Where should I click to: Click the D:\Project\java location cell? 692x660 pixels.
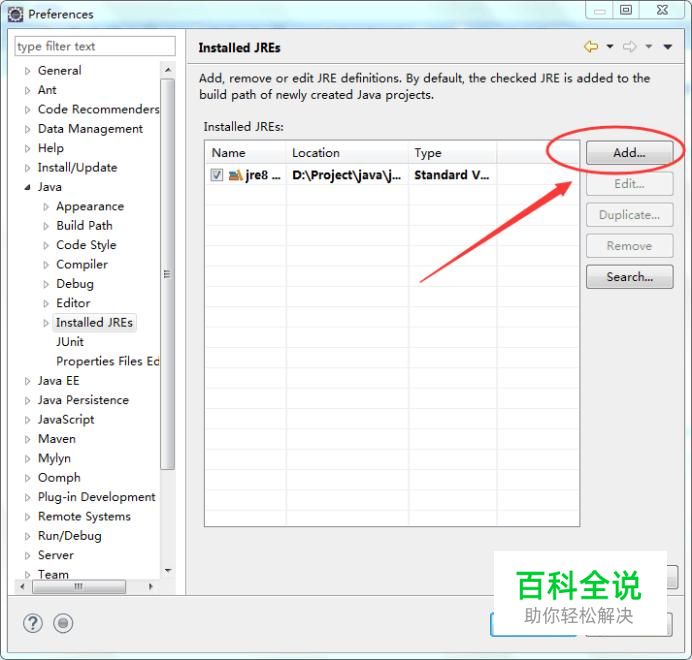point(346,175)
